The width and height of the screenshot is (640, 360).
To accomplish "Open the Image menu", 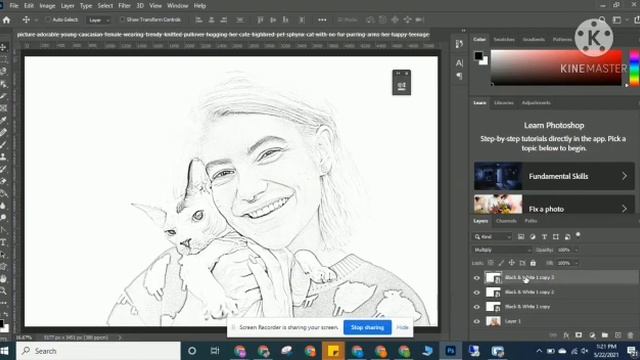I will [x=47, y=6].
